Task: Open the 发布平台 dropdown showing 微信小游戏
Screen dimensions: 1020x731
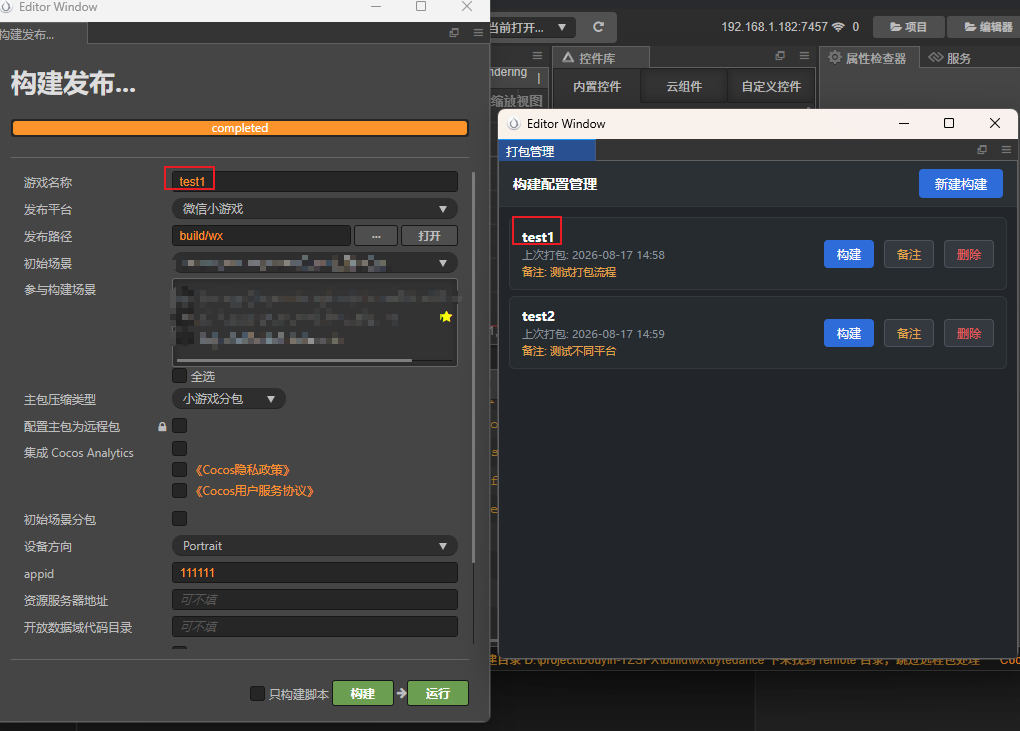Action: point(315,209)
